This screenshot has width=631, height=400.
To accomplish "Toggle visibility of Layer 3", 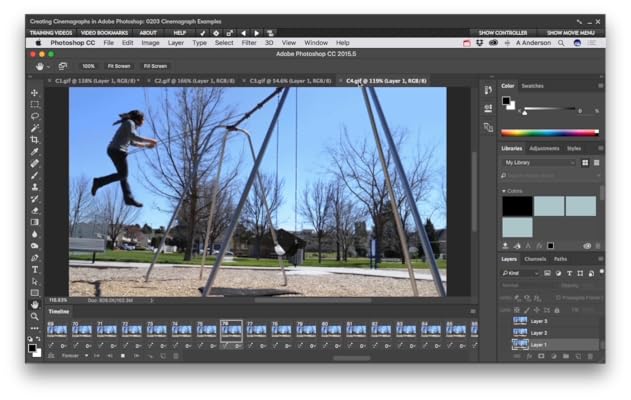I will point(503,321).
